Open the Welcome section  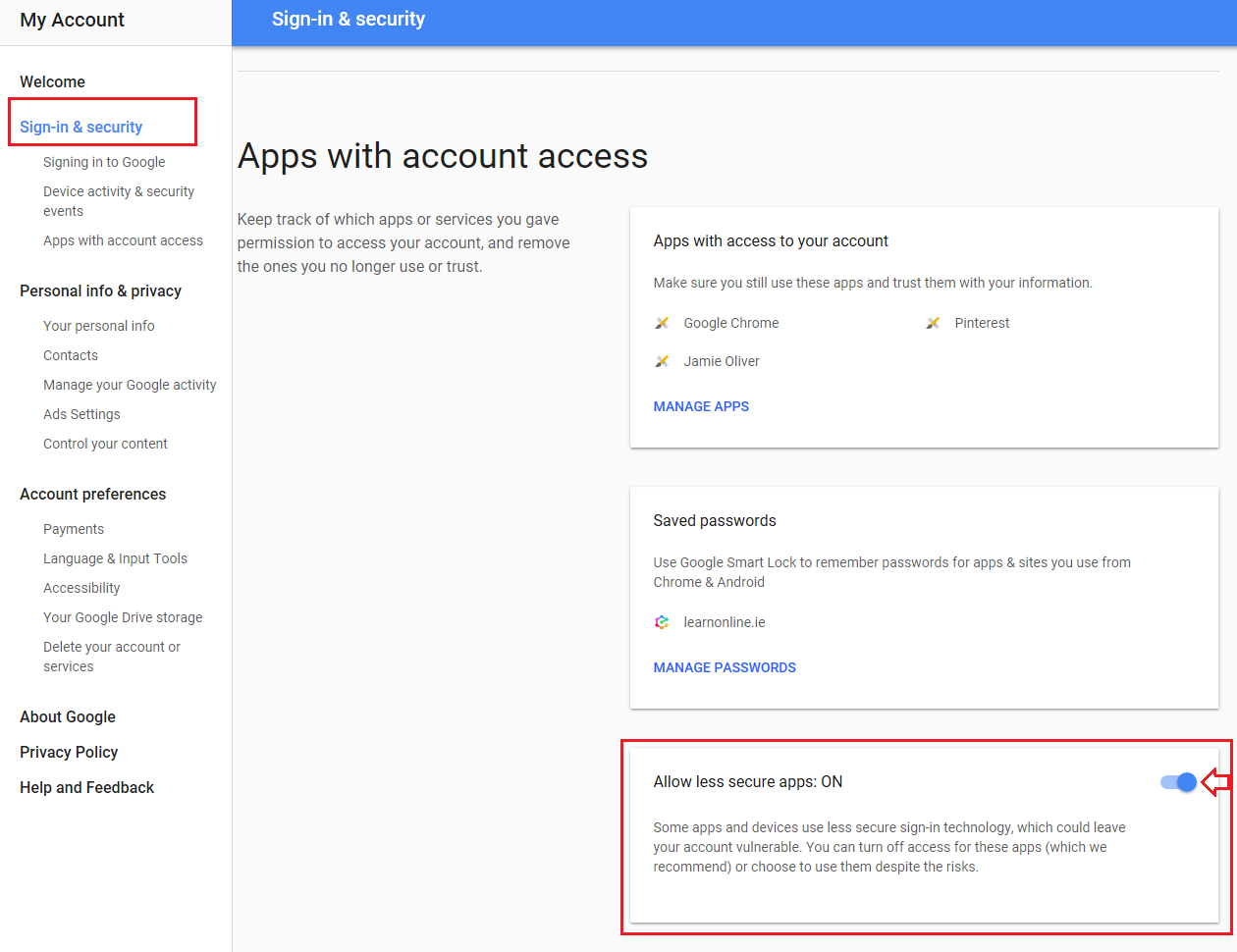pyautogui.click(x=52, y=81)
